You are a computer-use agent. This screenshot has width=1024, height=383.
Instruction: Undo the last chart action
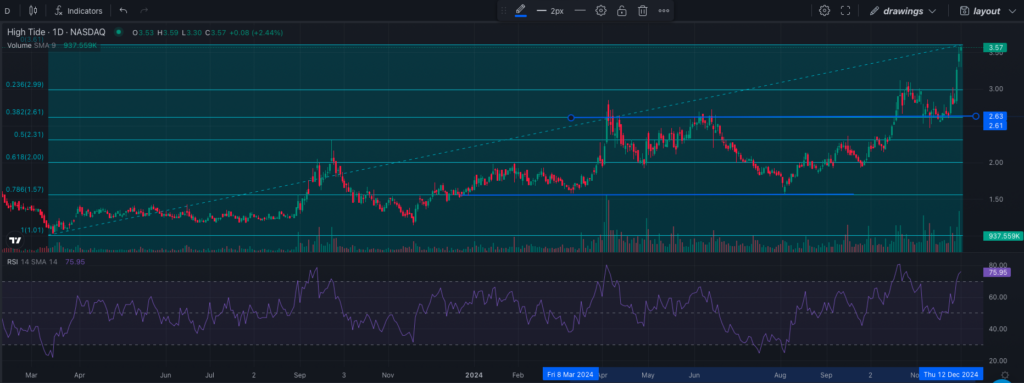pos(123,11)
